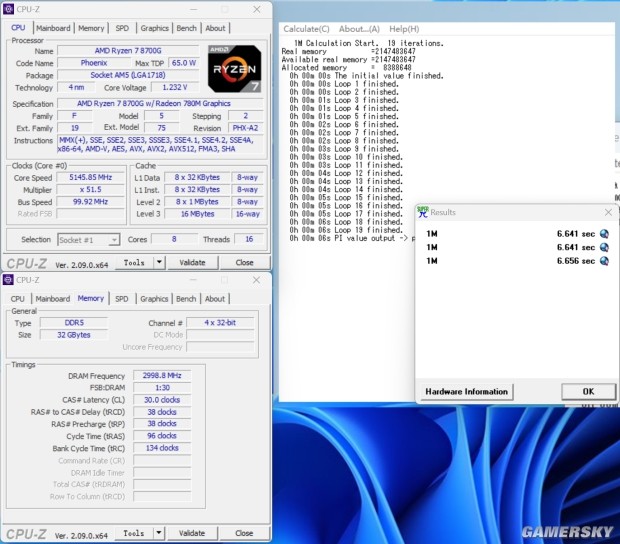The height and width of the screenshot is (544, 620).
Task: Select Memory tab in bottom CPU-Z window
Action: point(91,298)
